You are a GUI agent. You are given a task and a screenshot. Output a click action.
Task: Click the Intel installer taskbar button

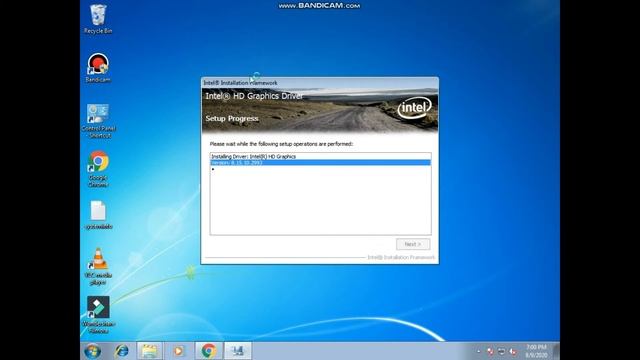[238, 351]
